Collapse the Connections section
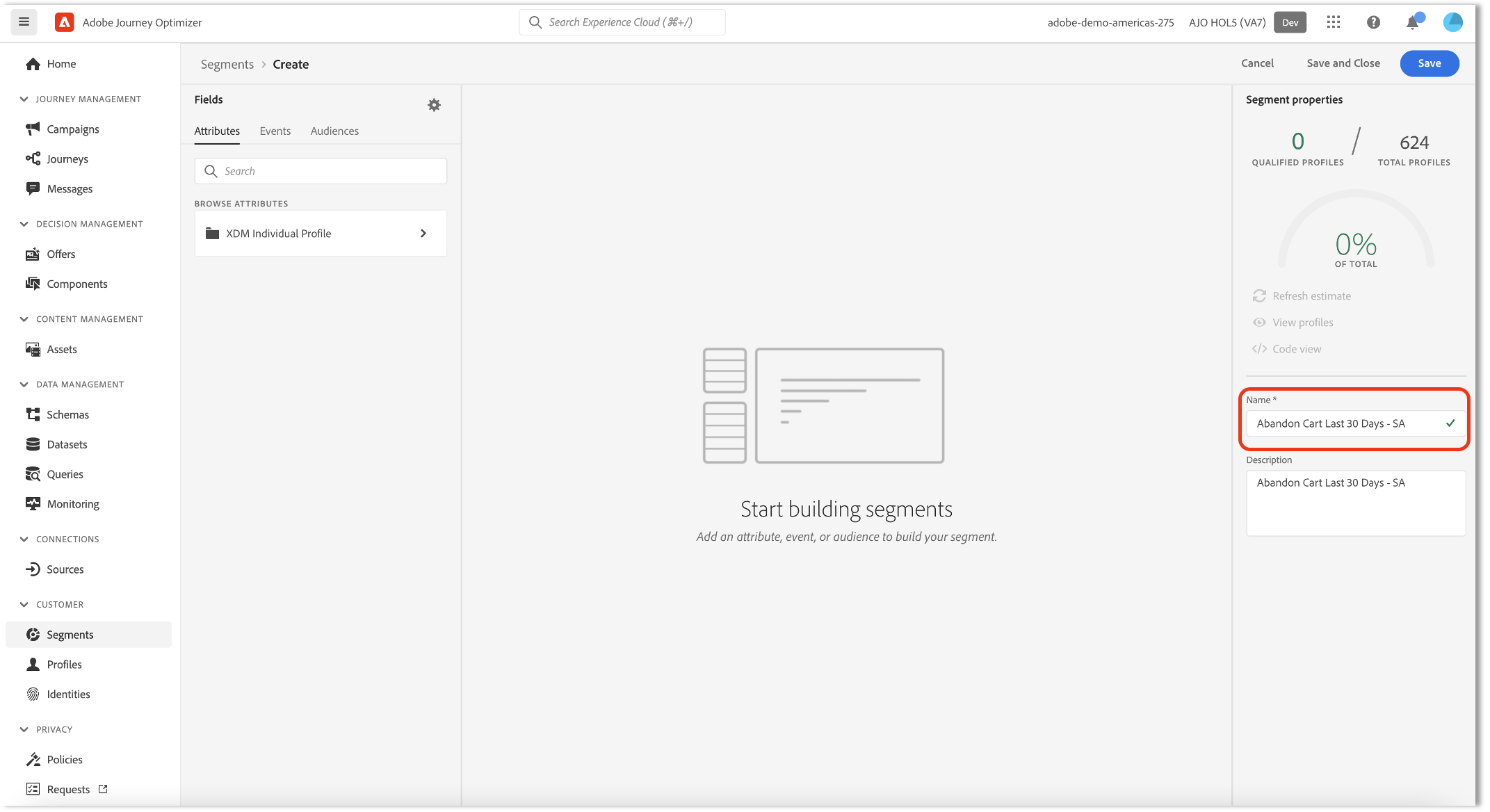Screen dimensions: 1490x812 [60, 540]
